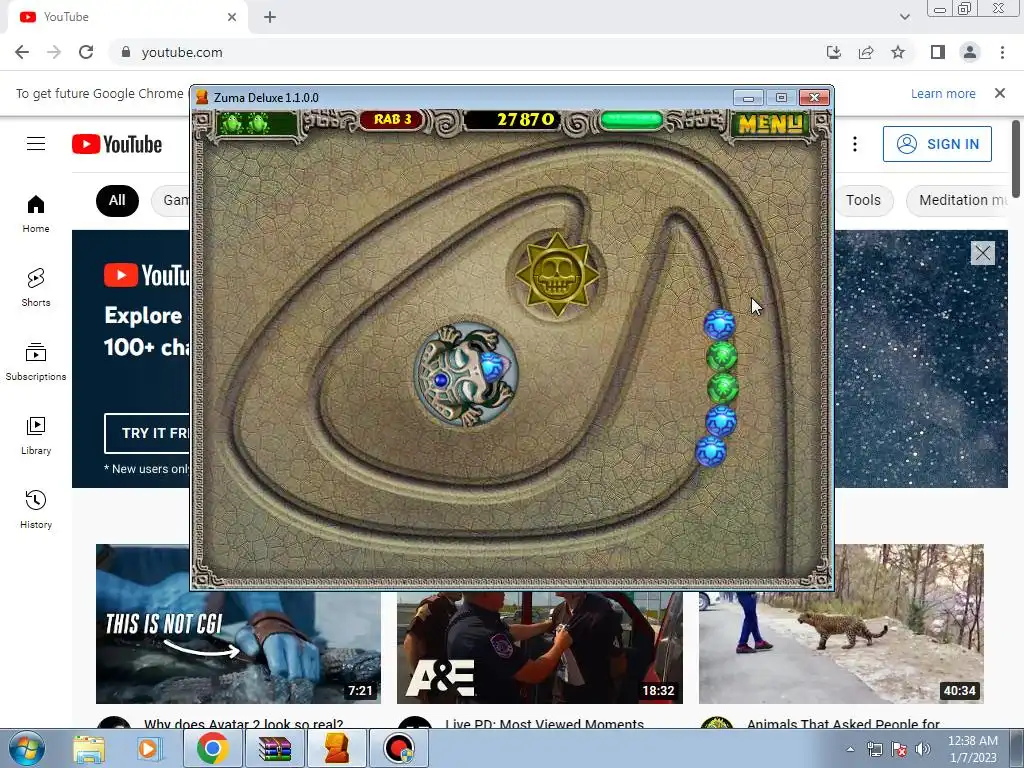Select the YouTube browser tab
Image resolution: width=1024 pixels, height=768 pixels.
pos(127,17)
